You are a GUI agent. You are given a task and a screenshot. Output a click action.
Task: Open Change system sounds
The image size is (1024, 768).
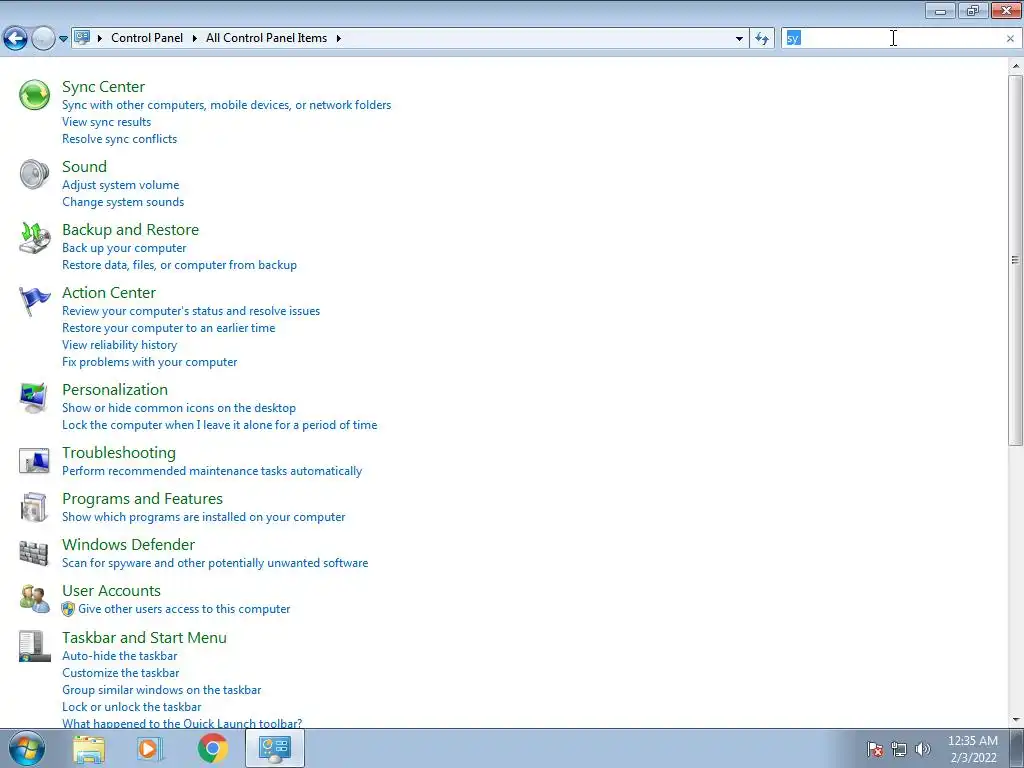coord(123,202)
